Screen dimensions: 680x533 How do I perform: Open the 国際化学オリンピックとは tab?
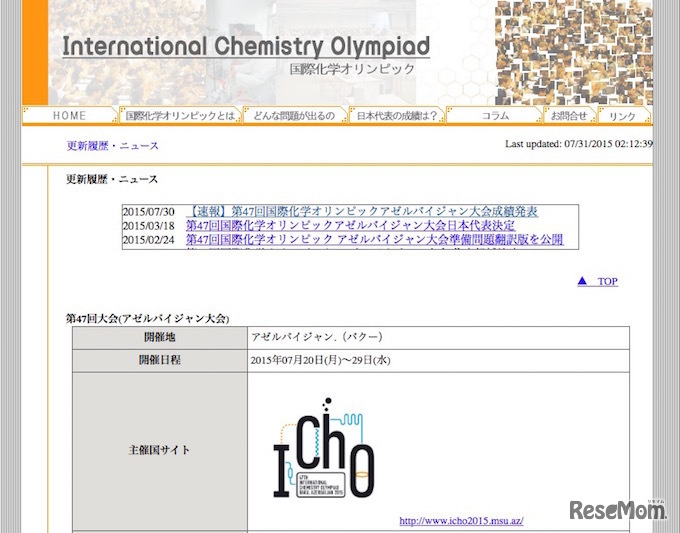(180, 115)
